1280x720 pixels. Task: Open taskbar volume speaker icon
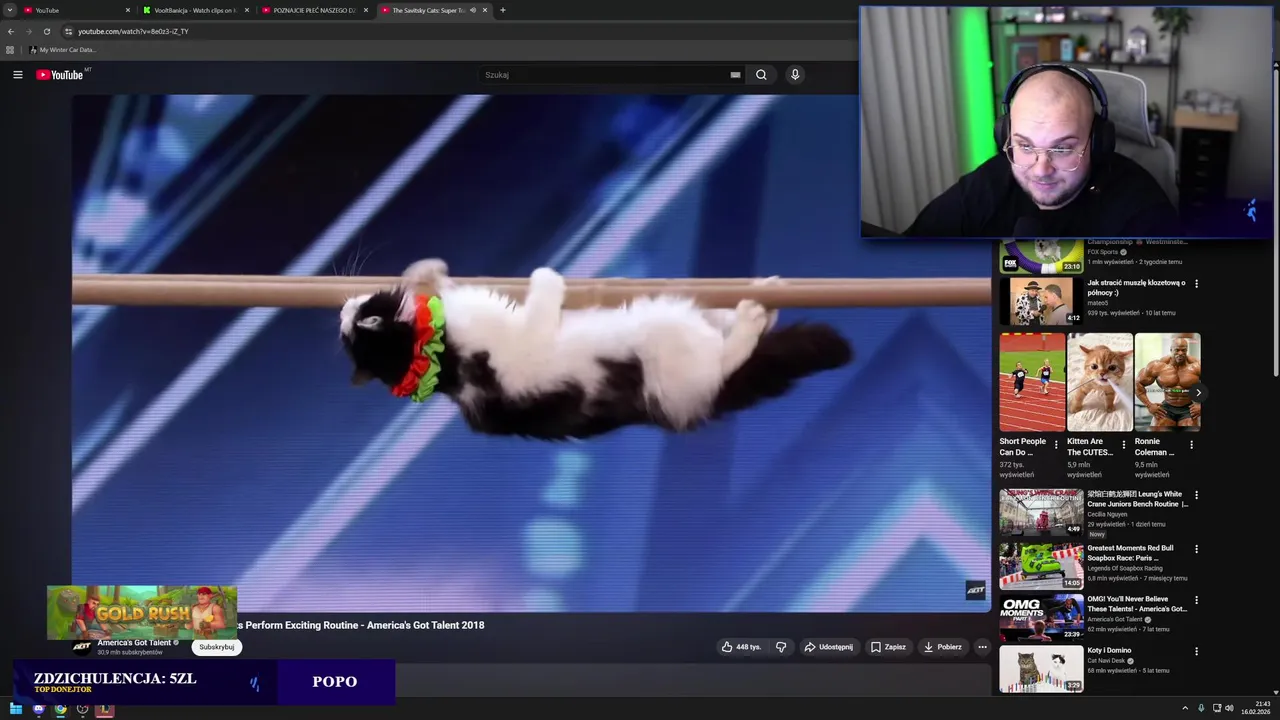(1229, 709)
